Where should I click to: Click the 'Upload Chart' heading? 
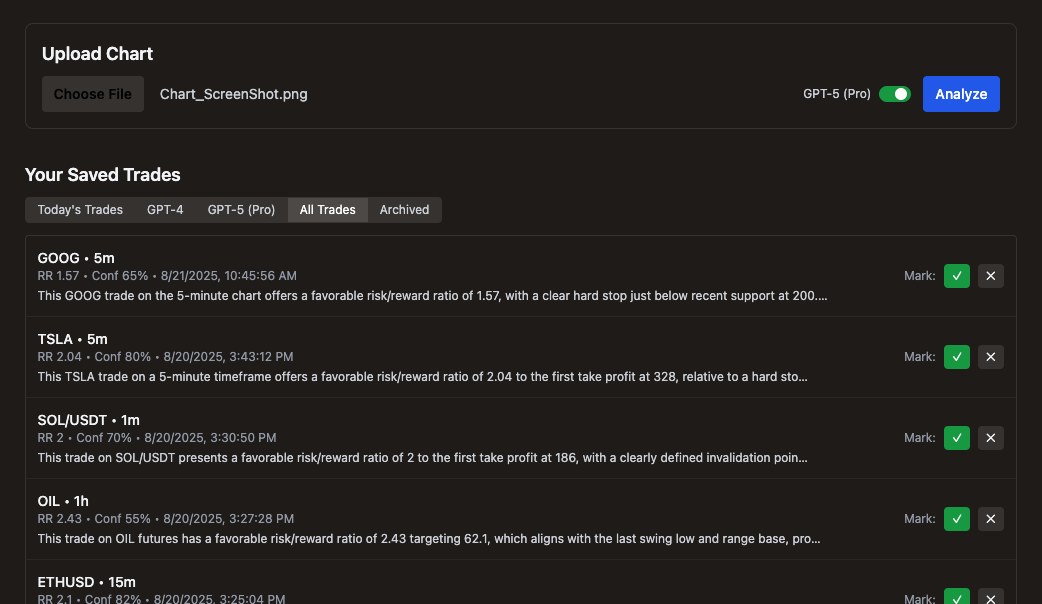pyautogui.click(x=97, y=54)
